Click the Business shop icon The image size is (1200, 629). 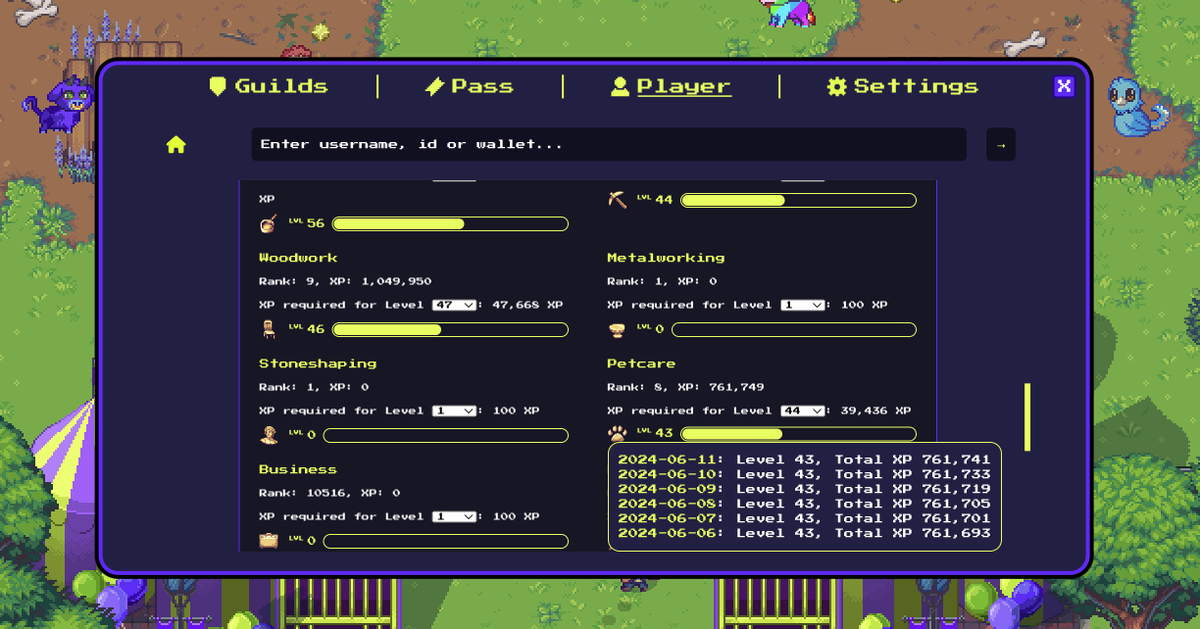pos(268,540)
